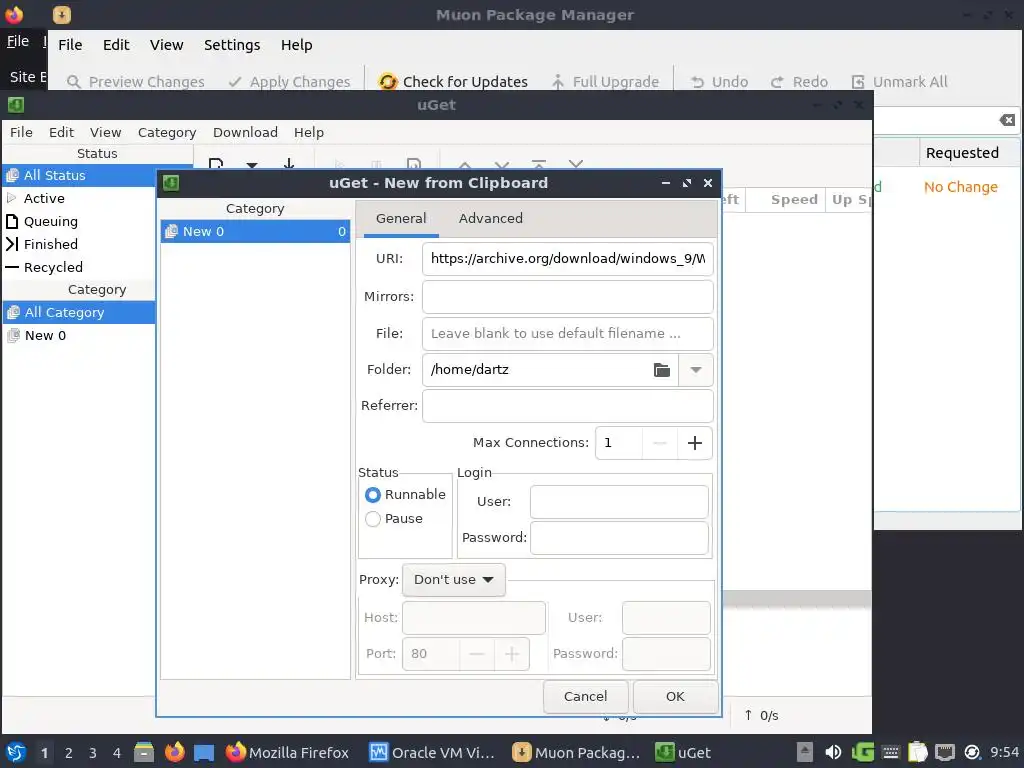
Task: Increase Max Connections with plus button
Action: point(695,443)
